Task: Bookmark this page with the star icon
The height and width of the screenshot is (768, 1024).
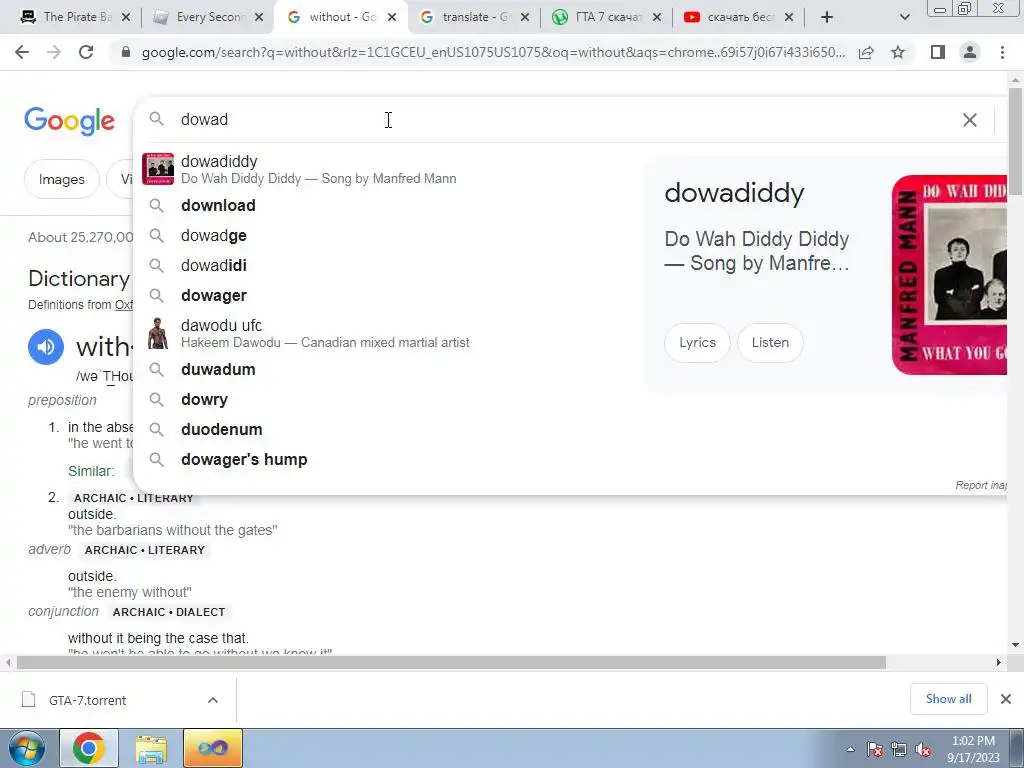Action: point(898,52)
